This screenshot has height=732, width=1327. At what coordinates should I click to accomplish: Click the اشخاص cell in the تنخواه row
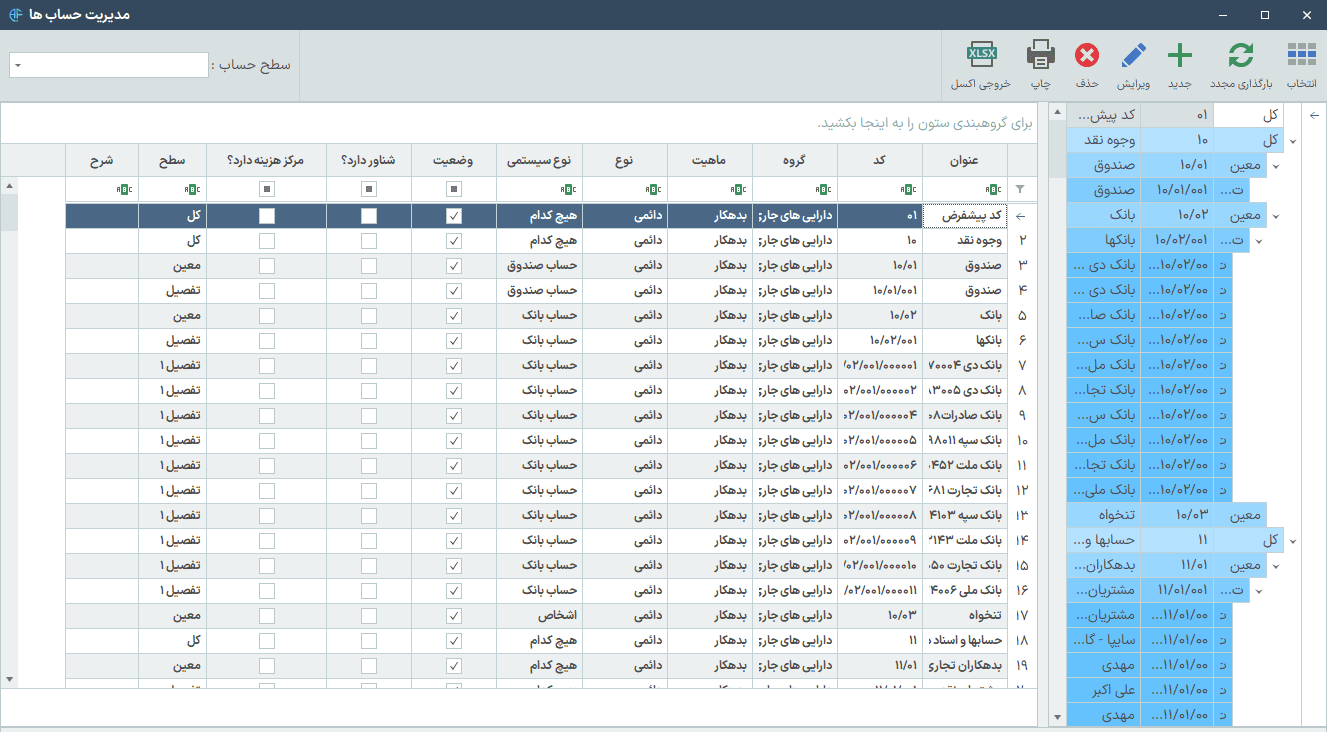tap(540, 616)
